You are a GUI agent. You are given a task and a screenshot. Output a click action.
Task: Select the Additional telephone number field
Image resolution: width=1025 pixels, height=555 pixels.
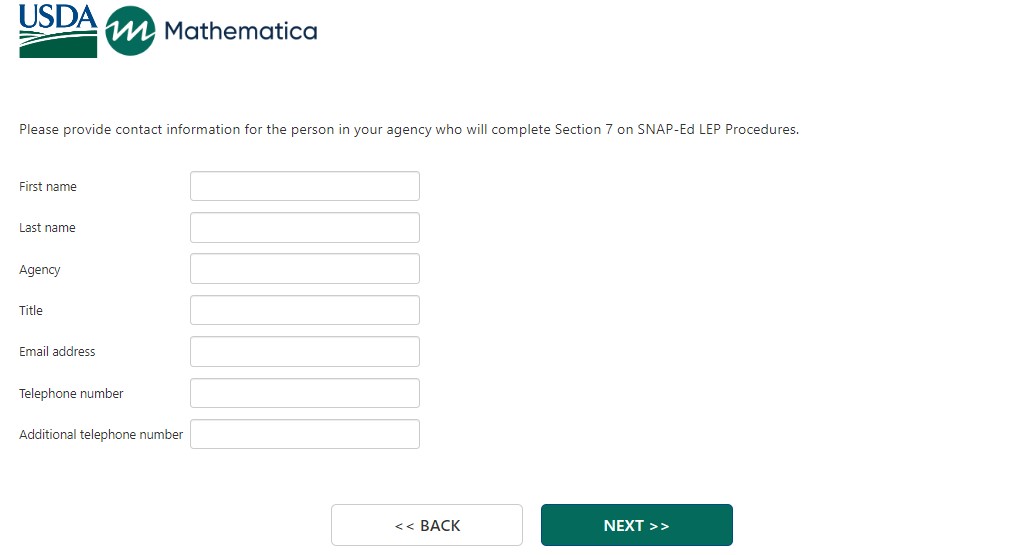pyautogui.click(x=304, y=434)
